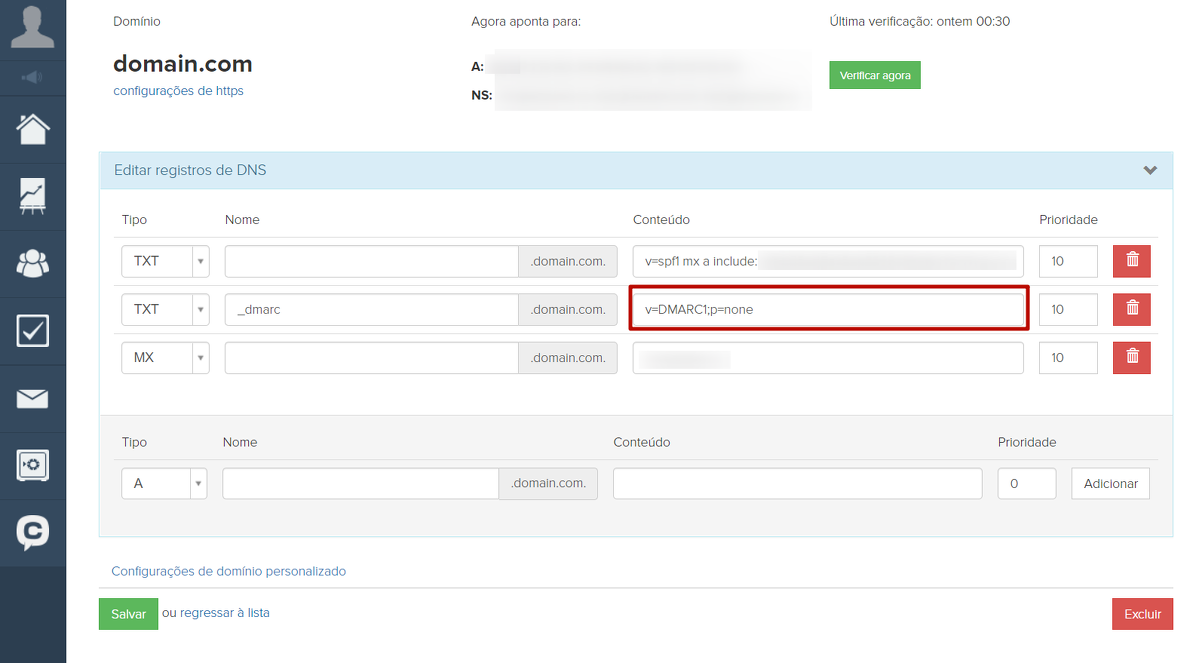Collapse the Editar registros de DNS panel
This screenshot has width=1199, height=663.
coord(1150,171)
